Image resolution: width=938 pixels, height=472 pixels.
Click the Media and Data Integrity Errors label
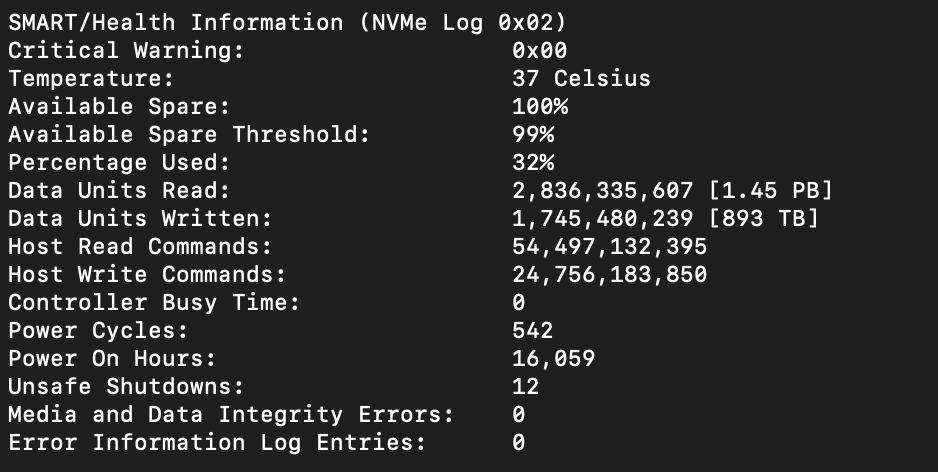231,415
